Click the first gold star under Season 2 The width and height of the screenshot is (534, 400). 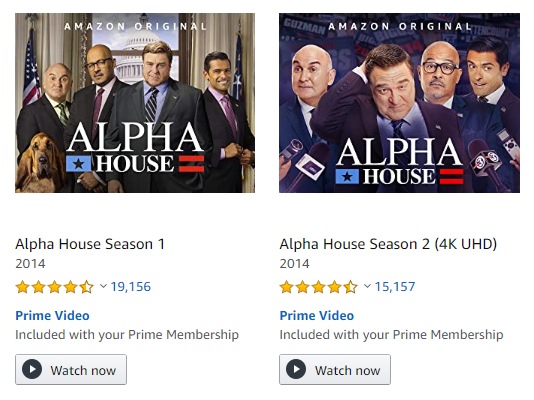[x=287, y=287]
